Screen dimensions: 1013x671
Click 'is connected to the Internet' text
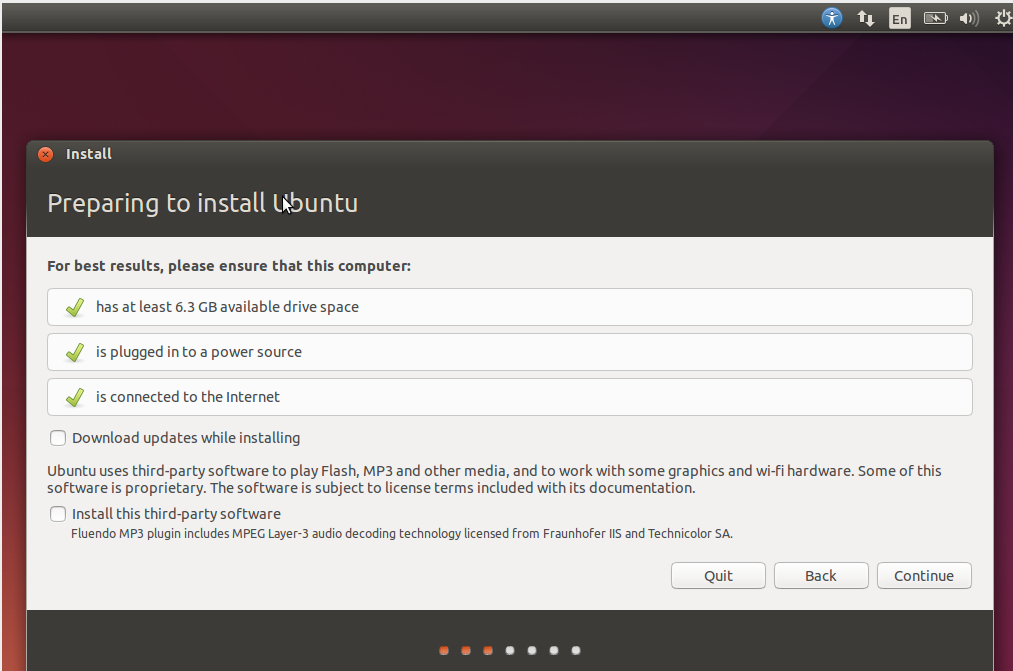coord(188,397)
